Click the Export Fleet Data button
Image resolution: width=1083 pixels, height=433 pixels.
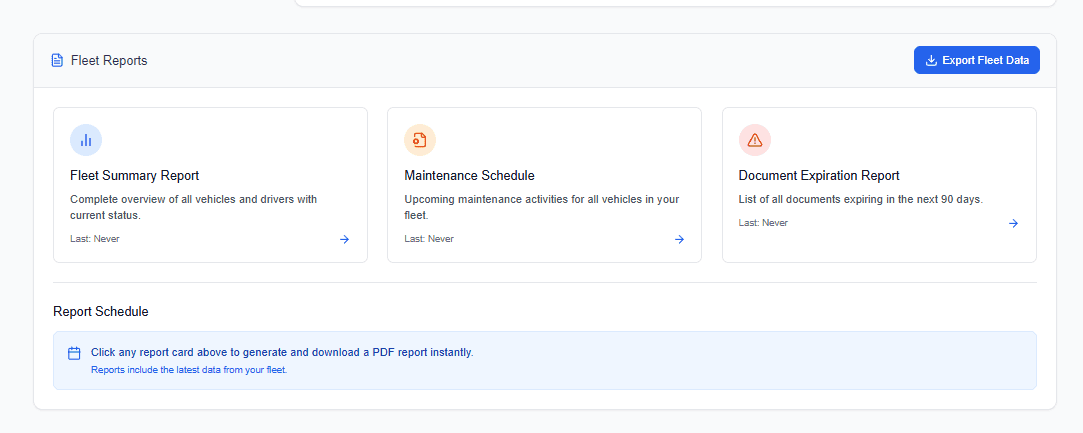pyautogui.click(x=977, y=60)
